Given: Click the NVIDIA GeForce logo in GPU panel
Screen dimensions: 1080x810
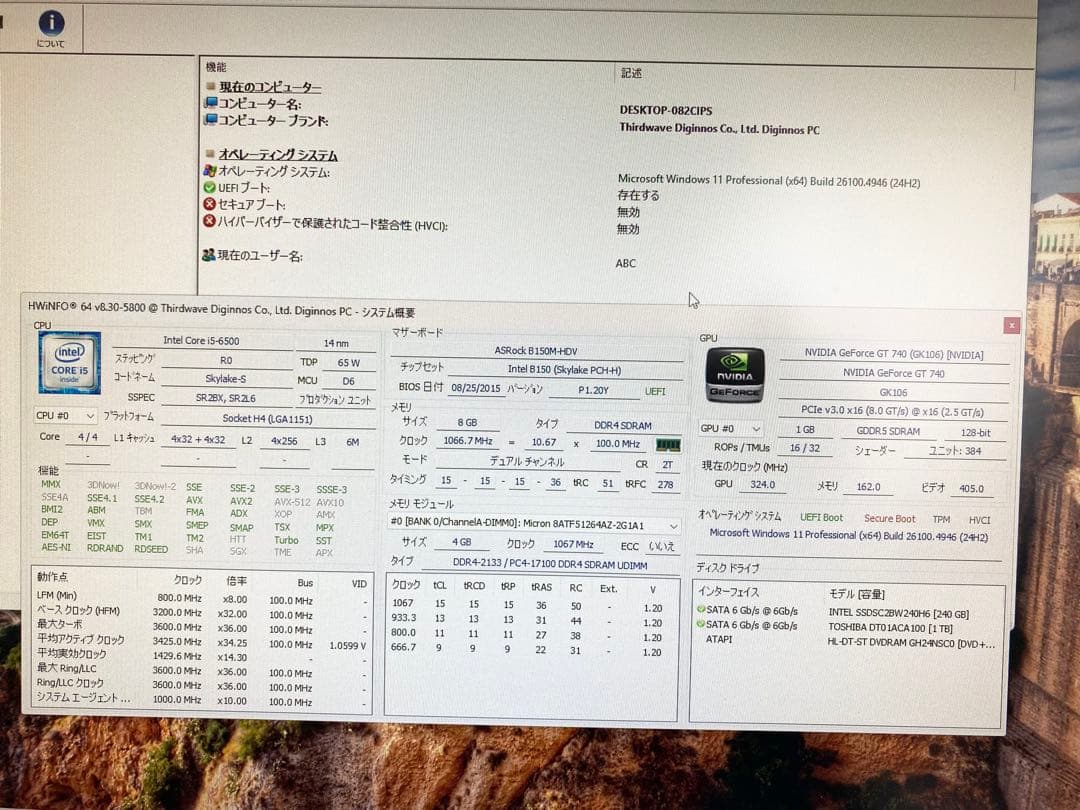Looking at the screenshot, I should click(734, 375).
